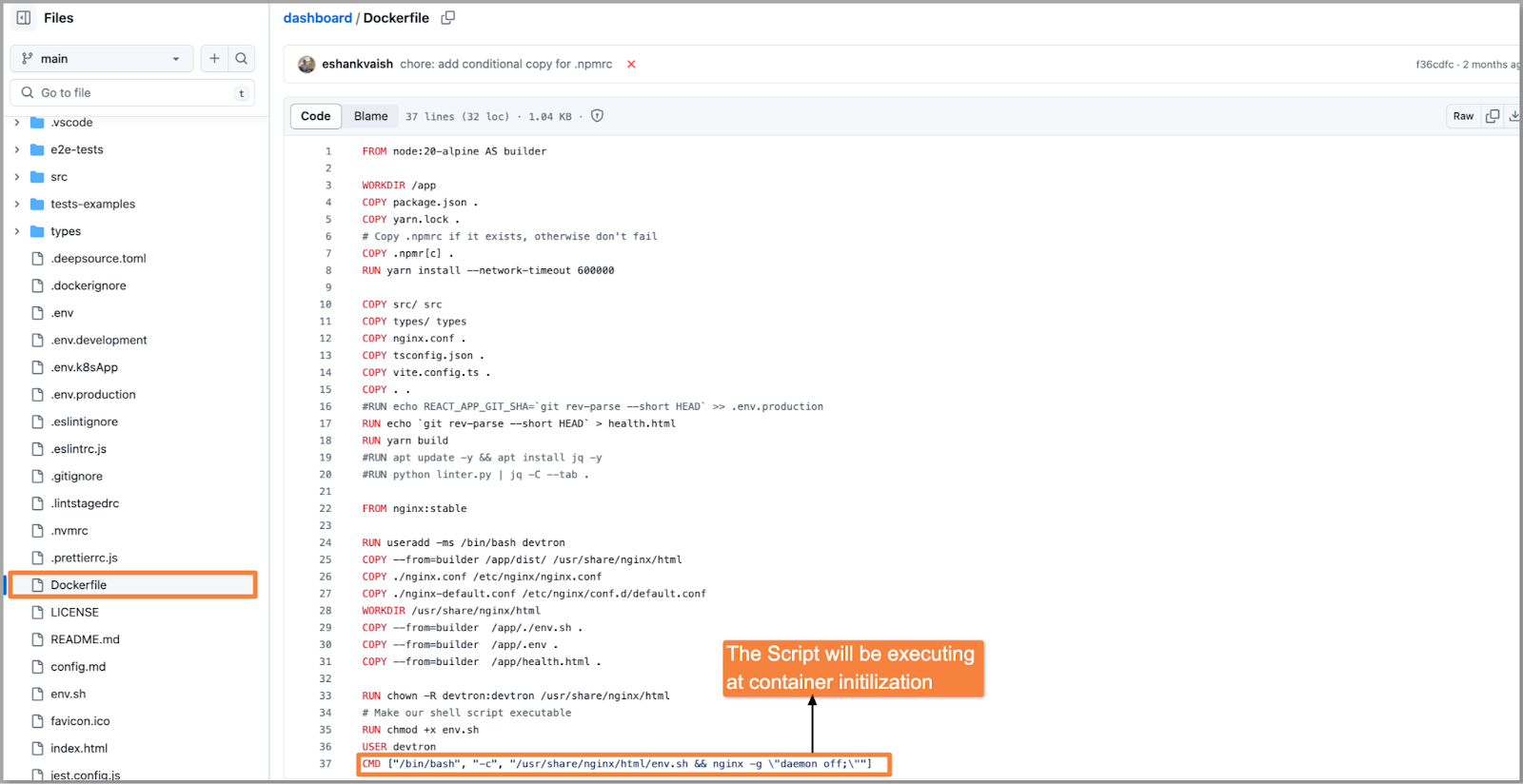Screen dimensions: 1523x784
Task: Click the shield security icon near file size
Action: point(598,116)
